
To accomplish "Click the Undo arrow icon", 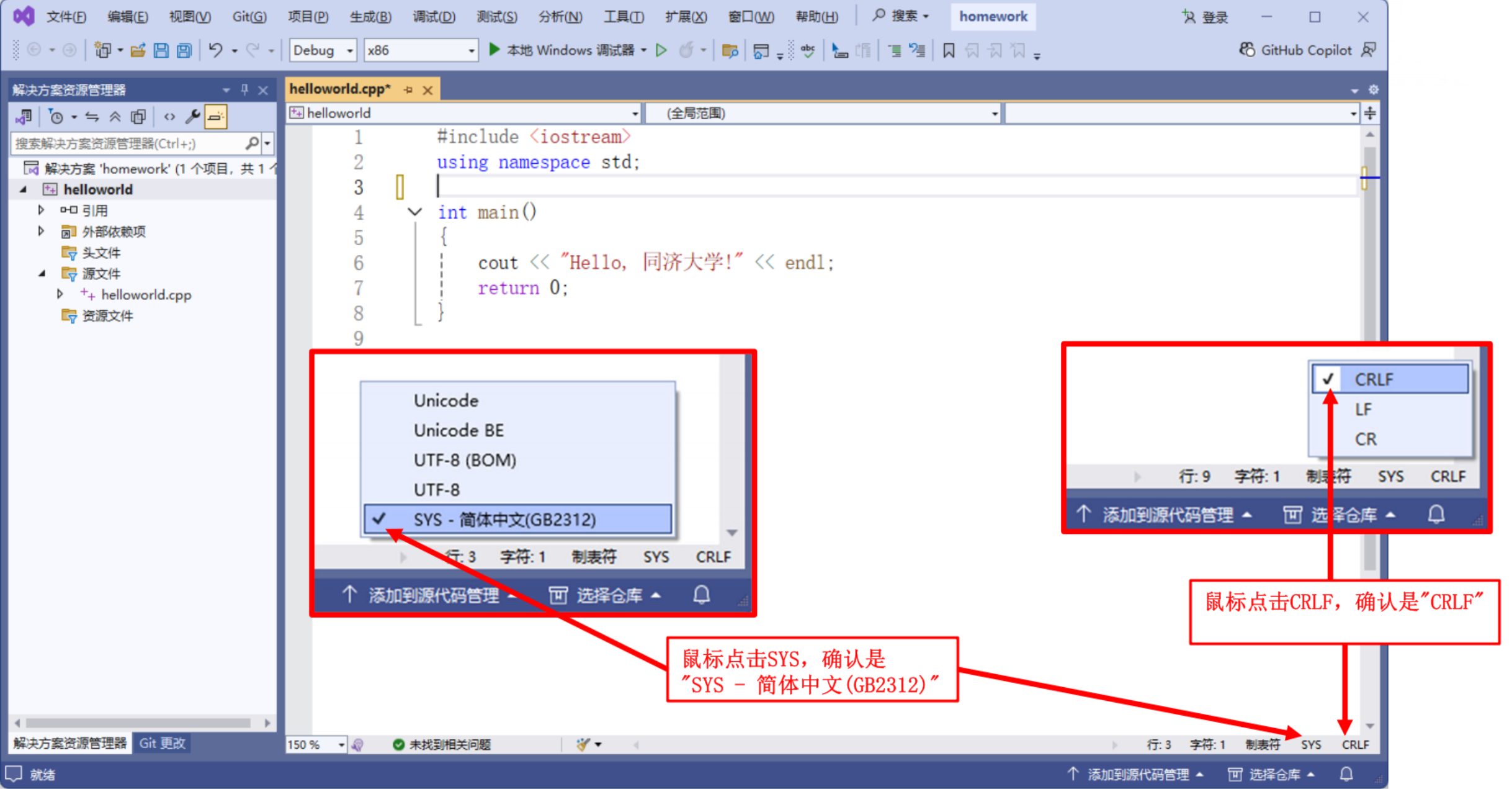I will [x=215, y=50].
